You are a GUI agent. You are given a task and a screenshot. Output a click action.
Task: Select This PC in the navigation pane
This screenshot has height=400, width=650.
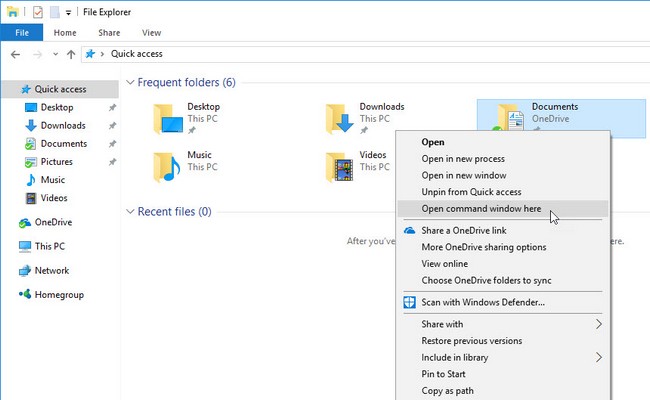(49, 246)
